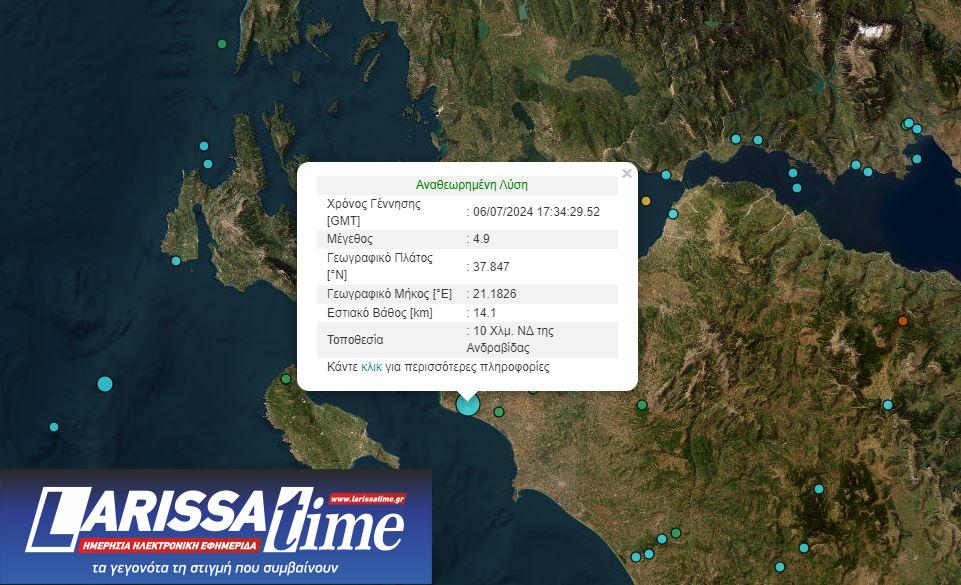The height and width of the screenshot is (585, 961).
Task: Click the origin time value 06/07/2024 17:34:29.52
Action: point(536,212)
